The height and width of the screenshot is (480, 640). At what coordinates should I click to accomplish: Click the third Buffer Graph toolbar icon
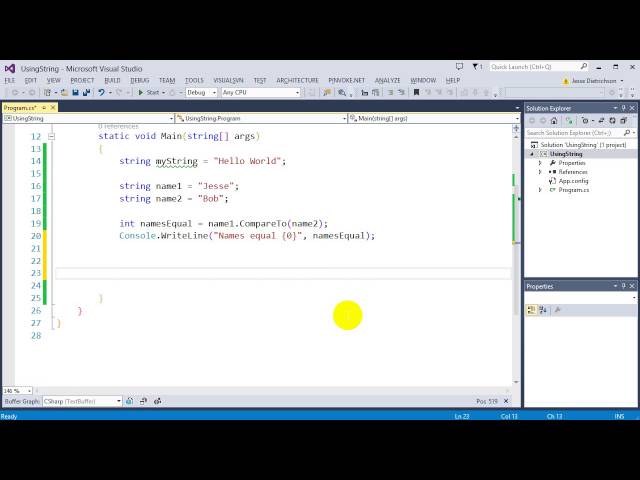(158, 401)
